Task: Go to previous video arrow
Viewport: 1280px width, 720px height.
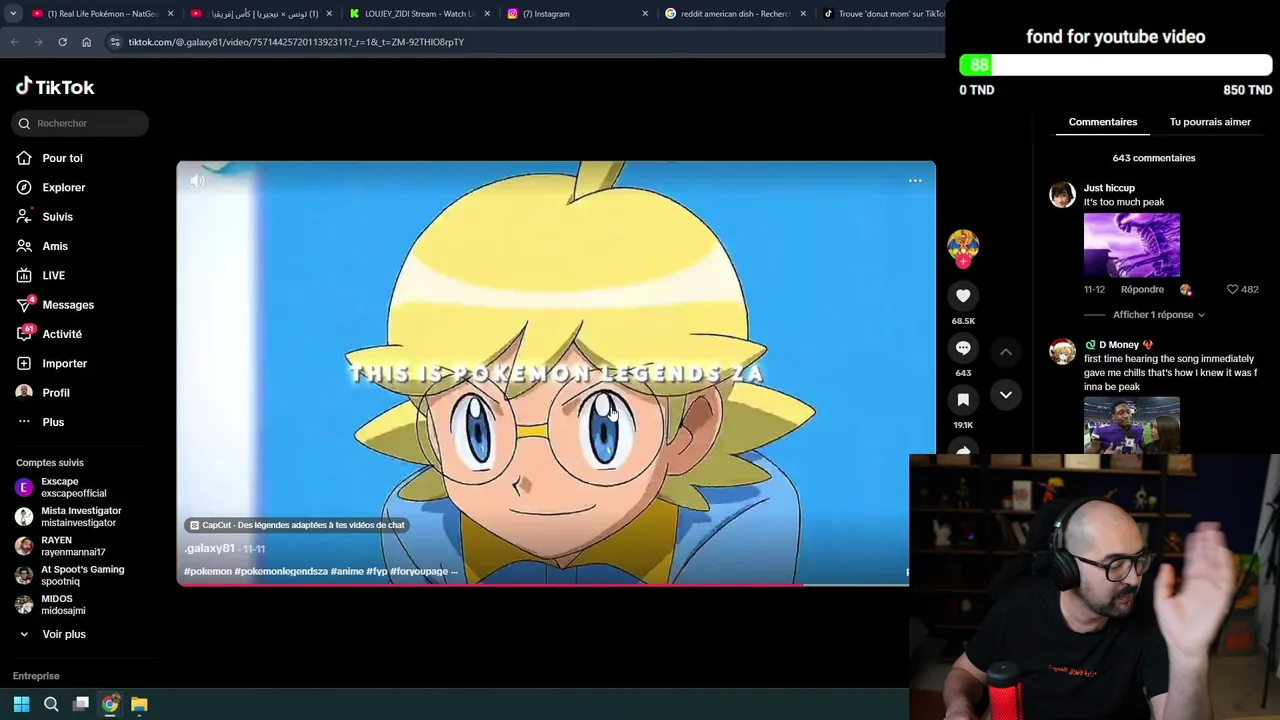Action: 1006,352
